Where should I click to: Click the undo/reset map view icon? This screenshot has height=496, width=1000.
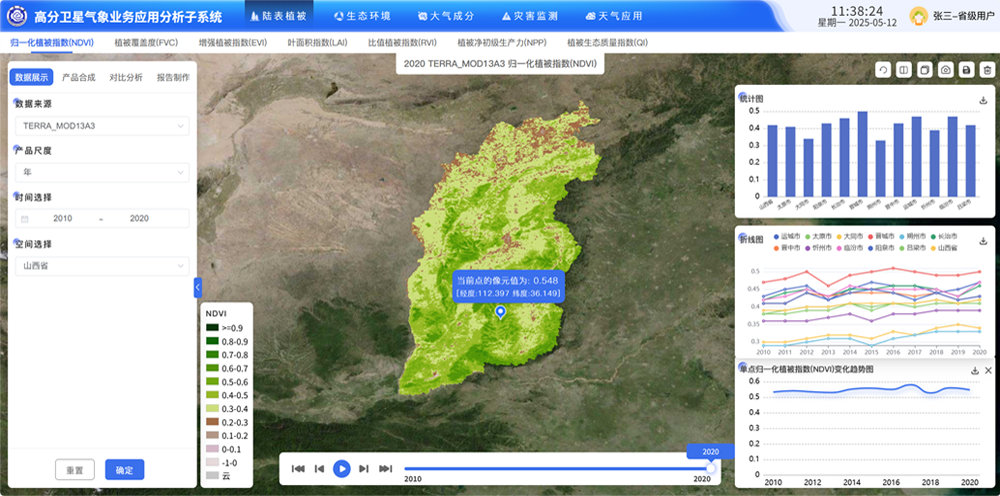[x=883, y=70]
